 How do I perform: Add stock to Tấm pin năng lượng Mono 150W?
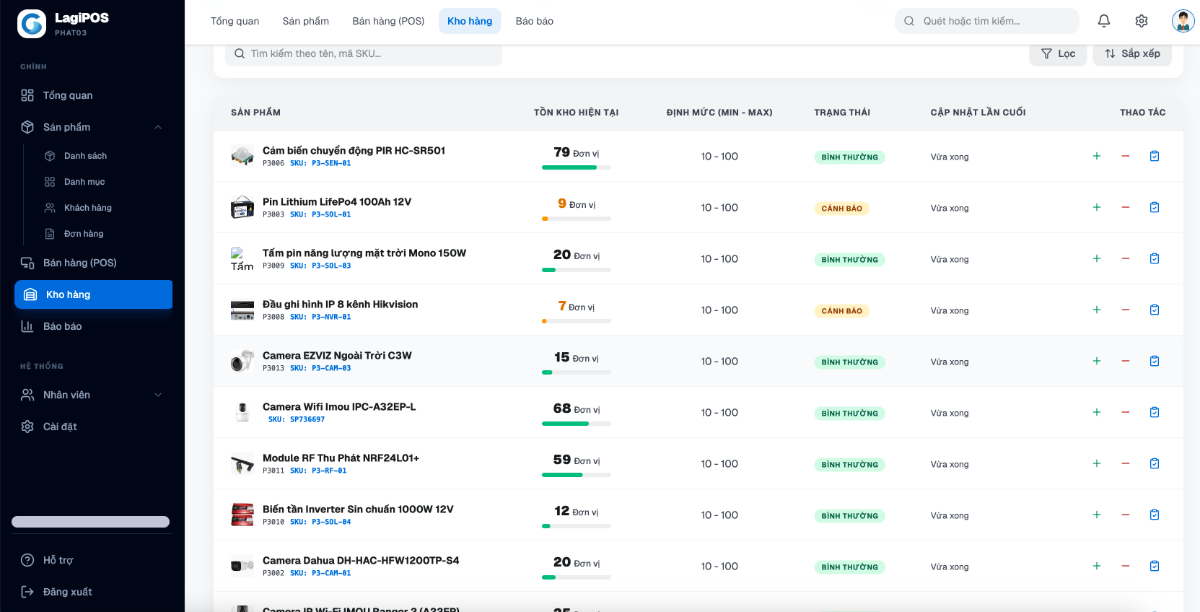click(x=1096, y=258)
